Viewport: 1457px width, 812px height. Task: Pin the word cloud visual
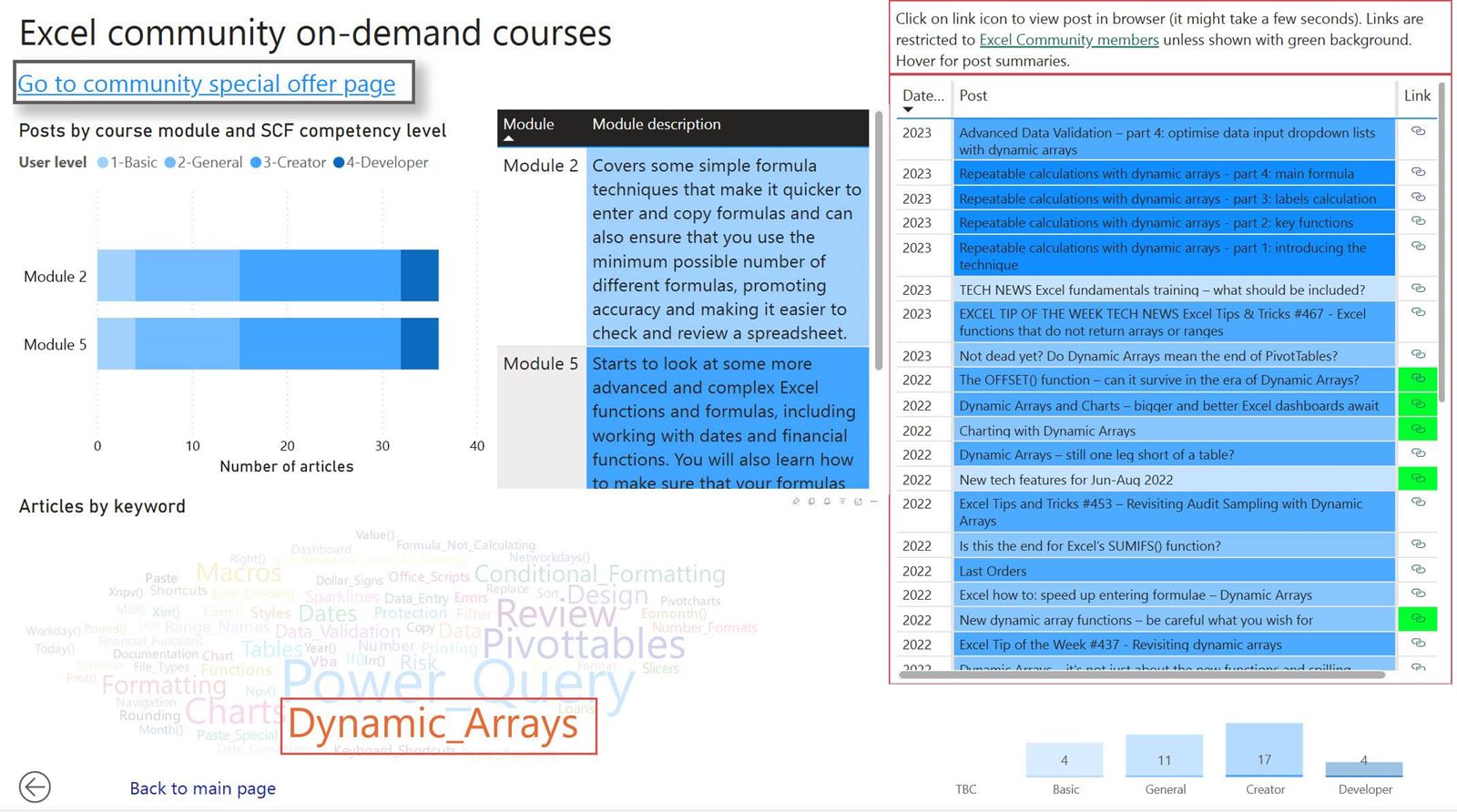tap(796, 502)
